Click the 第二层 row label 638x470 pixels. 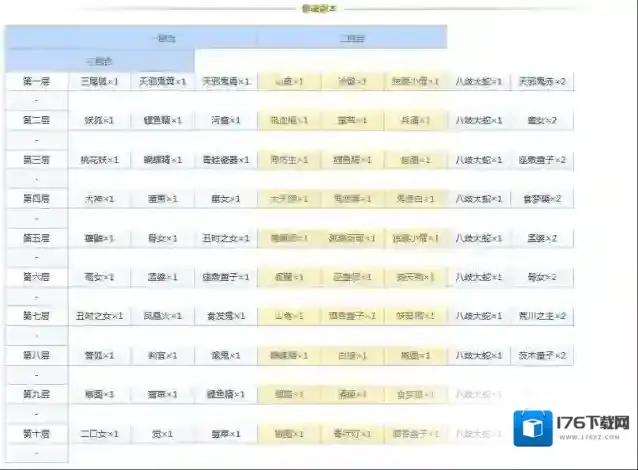36,120
